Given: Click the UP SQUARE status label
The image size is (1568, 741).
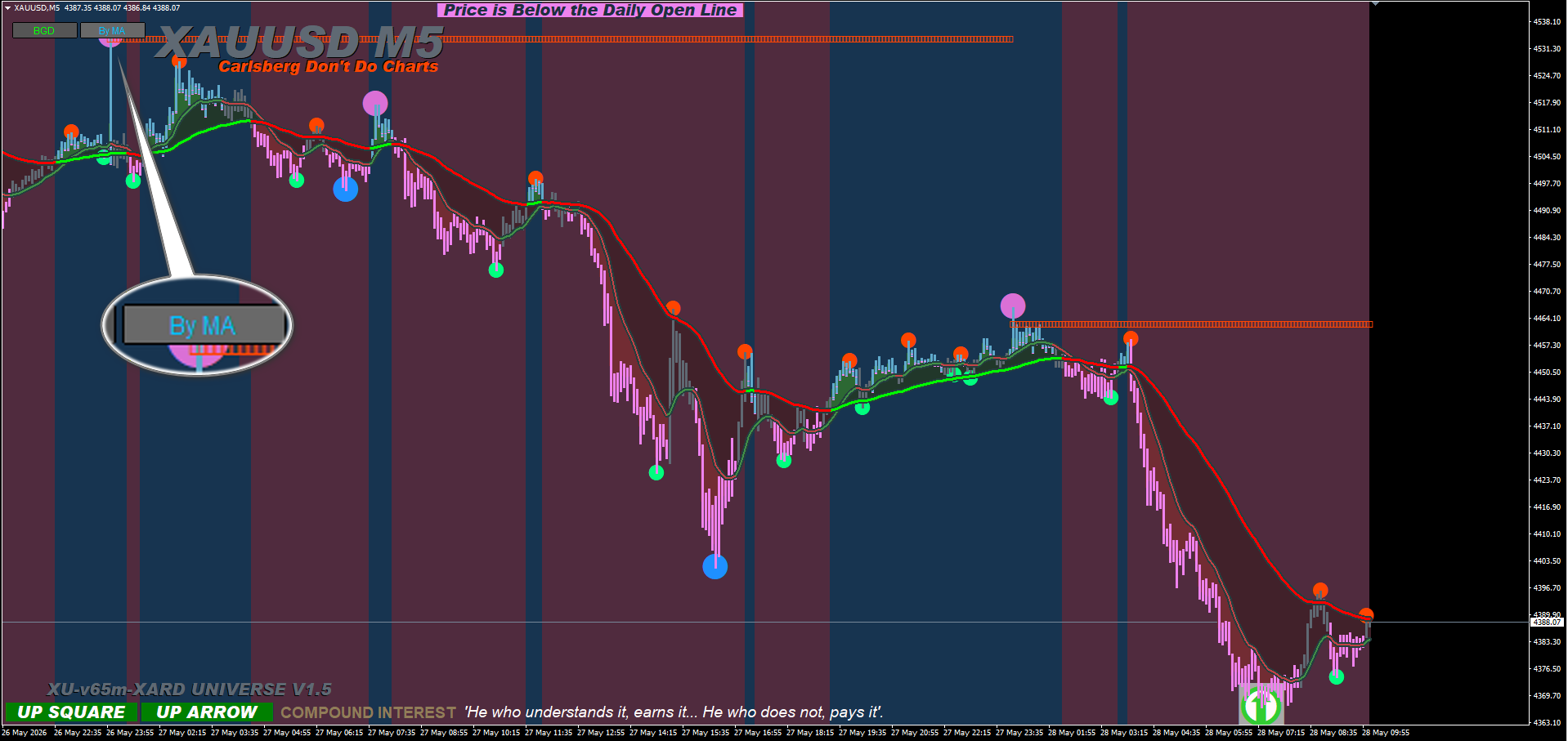Looking at the screenshot, I should [71, 712].
